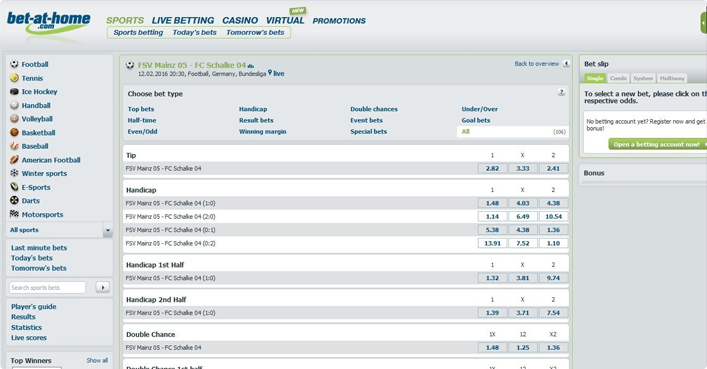
Task: Choose the Result bets bet type
Action: (256, 120)
